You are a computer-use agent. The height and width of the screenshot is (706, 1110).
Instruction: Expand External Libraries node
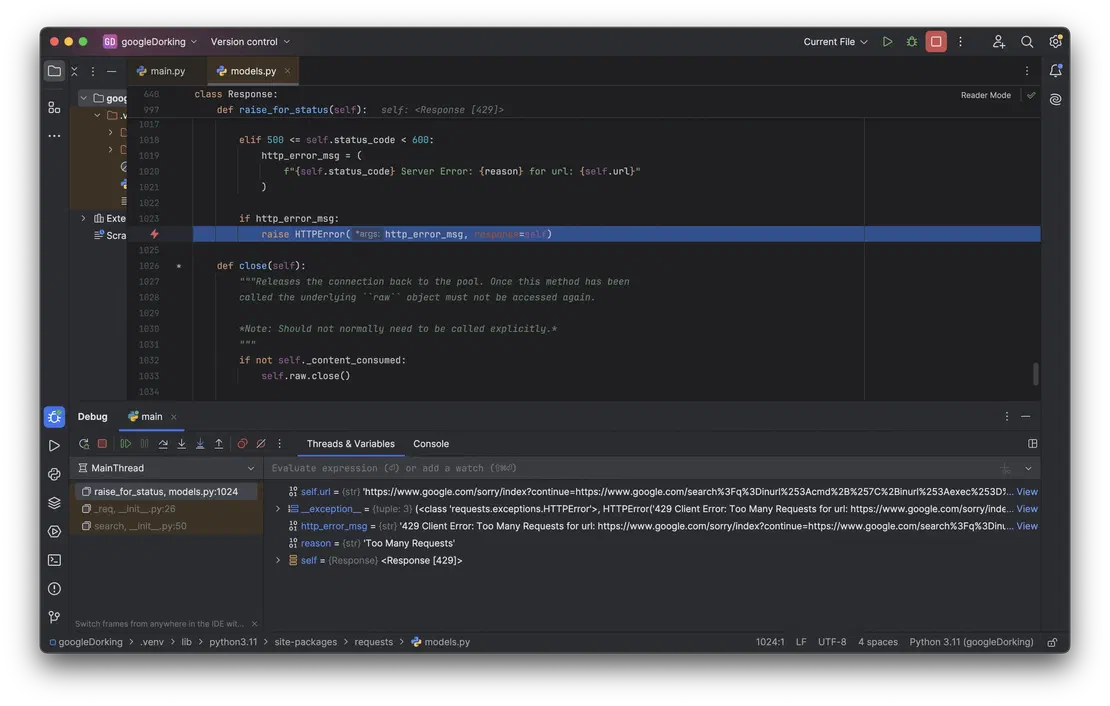click(x=84, y=218)
